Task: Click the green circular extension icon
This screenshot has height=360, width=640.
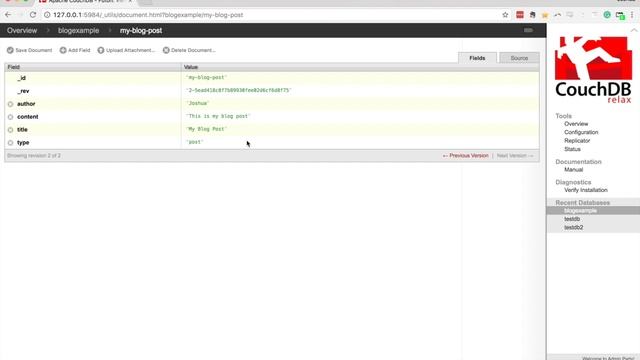Action: pos(607,15)
